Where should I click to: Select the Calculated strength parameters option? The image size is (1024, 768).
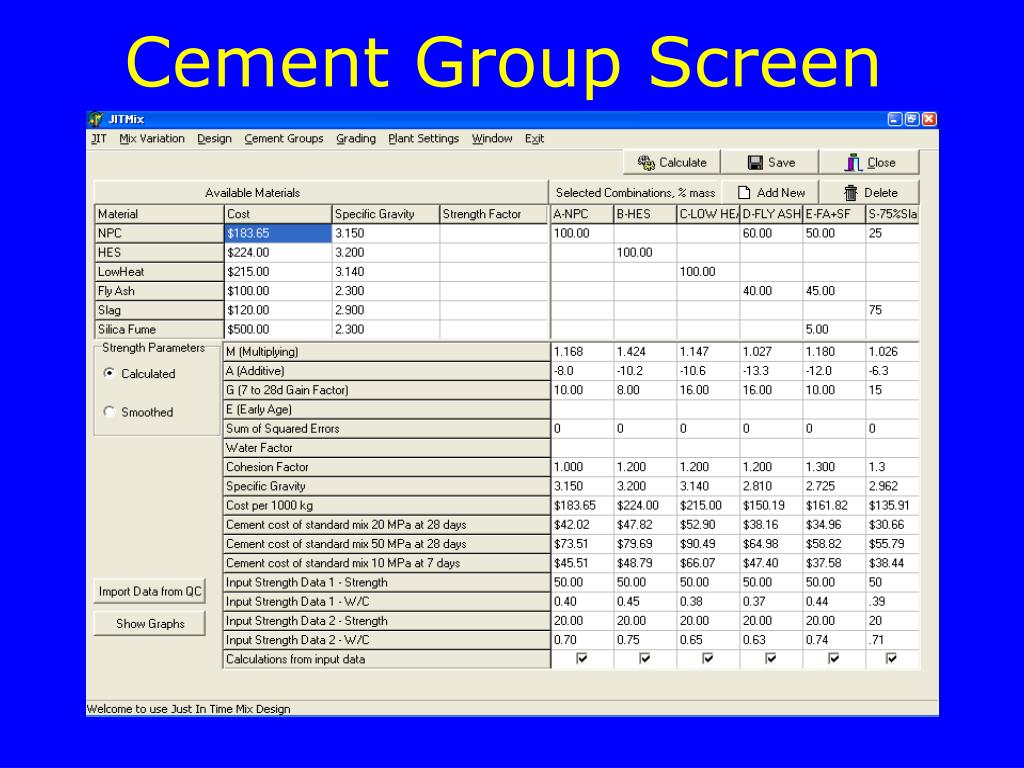coord(109,374)
